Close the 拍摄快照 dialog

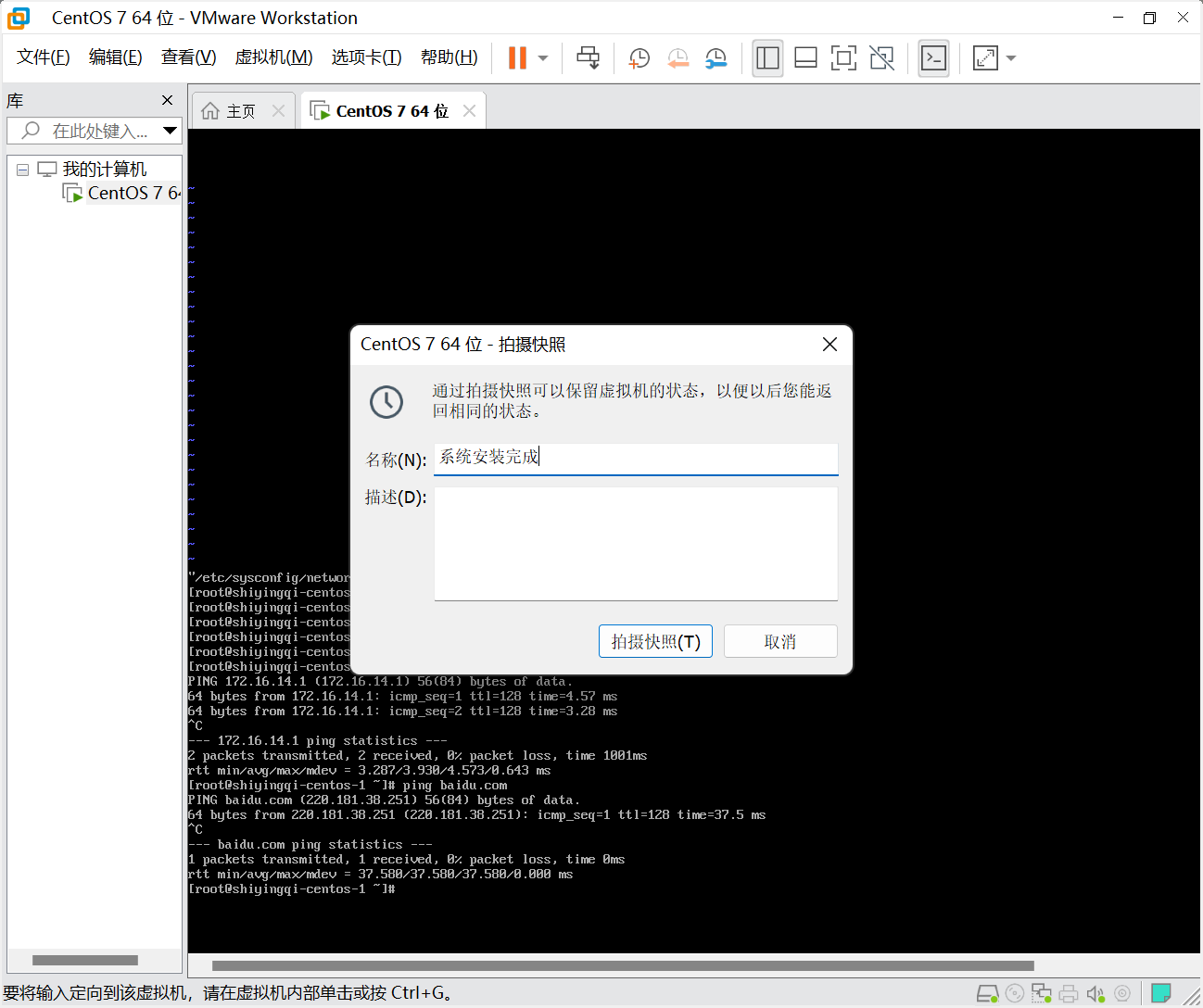(x=829, y=344)
